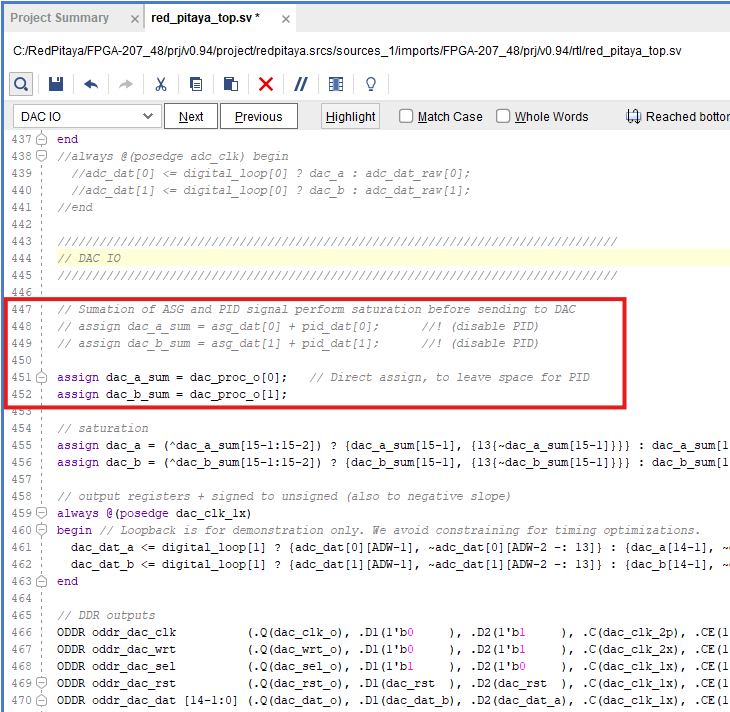This screenshot has width=730, height=712.
Task: Toggle column selection mode icon
Action: (x=336, y=84)
